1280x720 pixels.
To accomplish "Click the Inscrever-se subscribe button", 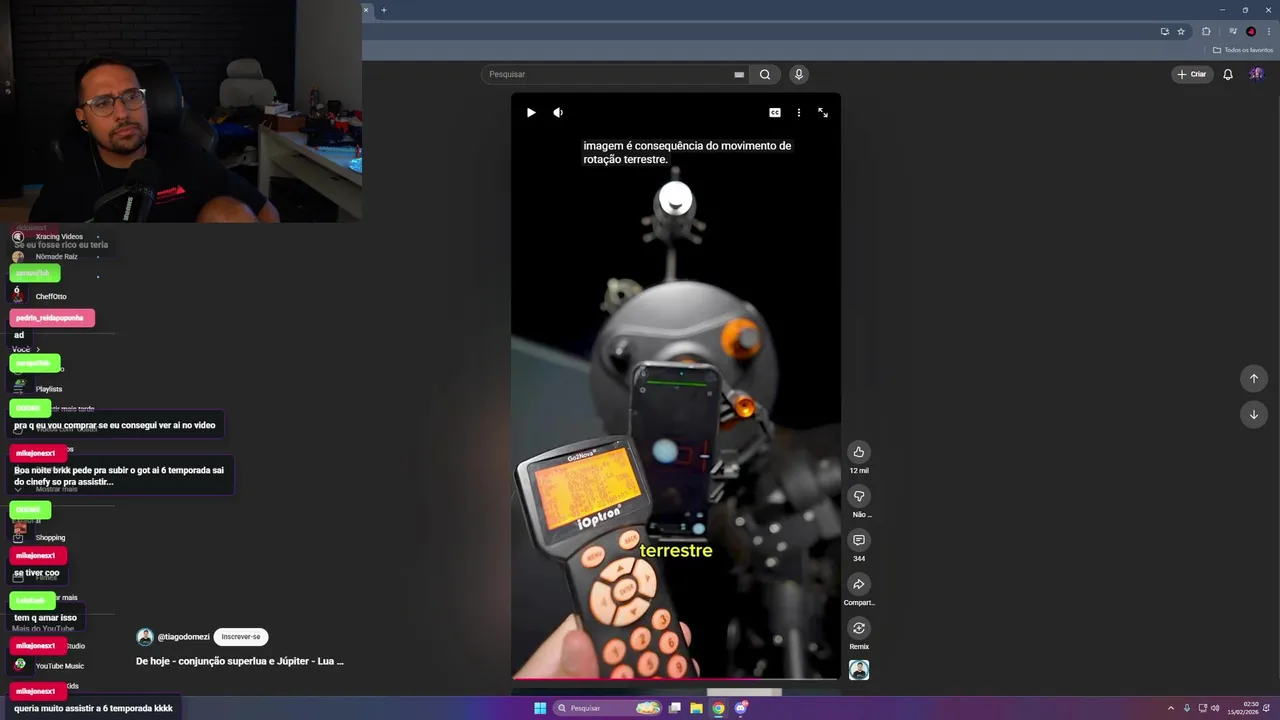I will point(241,637).
